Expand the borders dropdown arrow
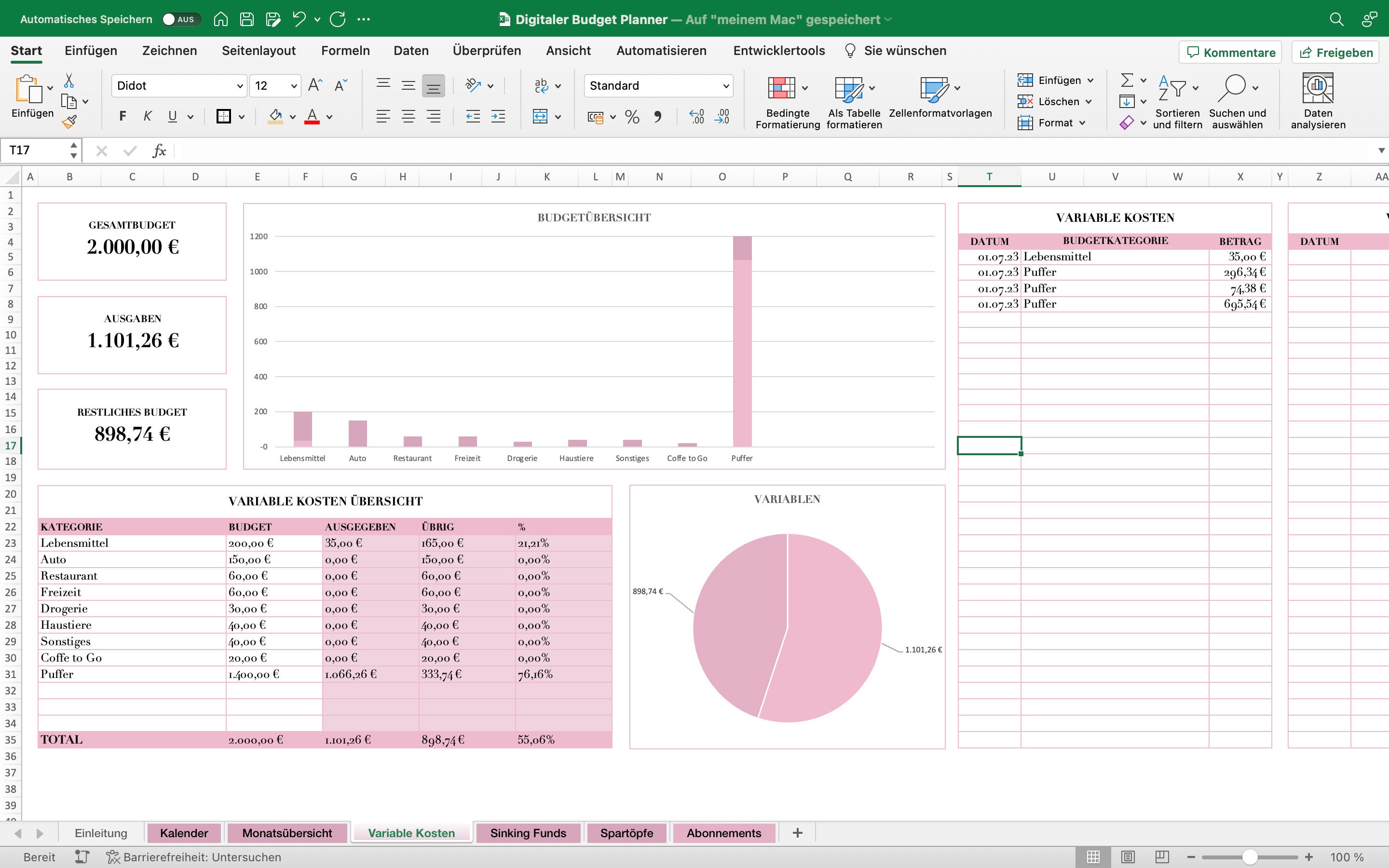Screen dimensions: 1389x868 coord(242,117)
